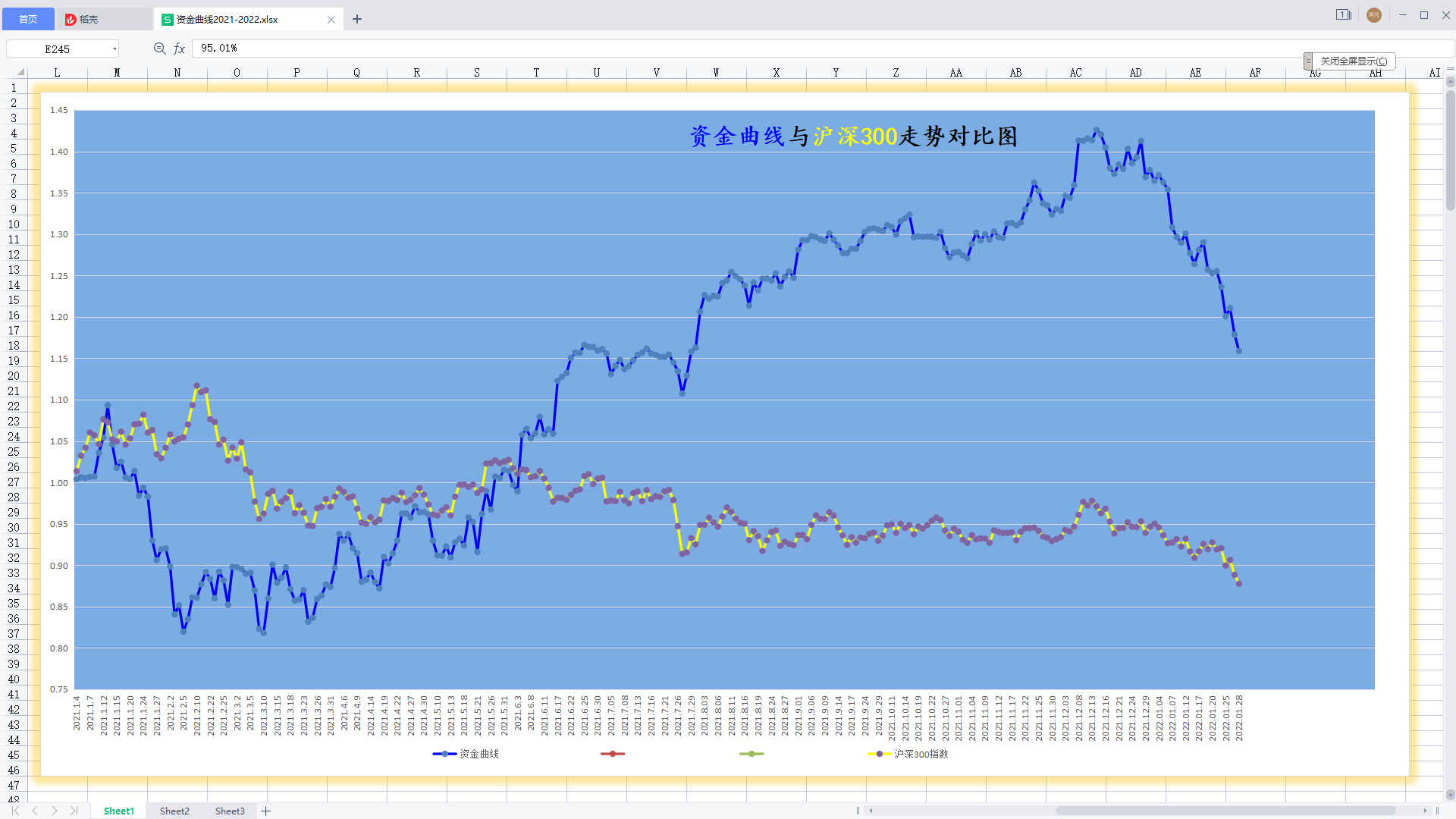
Task: Click the 阿元 user avatar in title bar
Action: pyautogui.click(x=1374, y=15)
